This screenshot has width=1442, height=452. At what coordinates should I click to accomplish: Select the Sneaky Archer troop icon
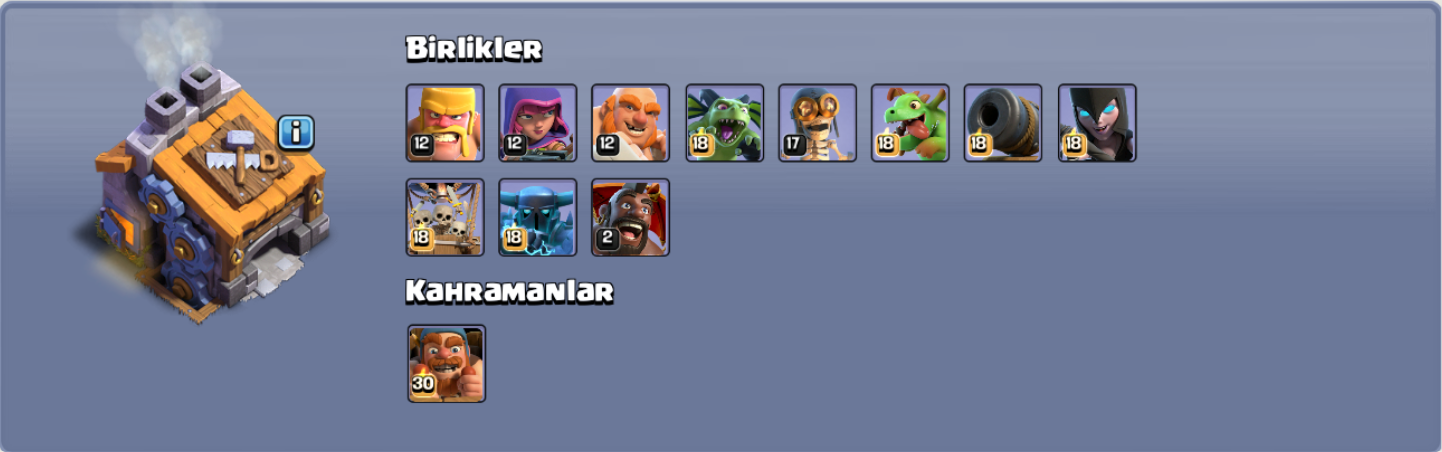(x=538, y=123)
